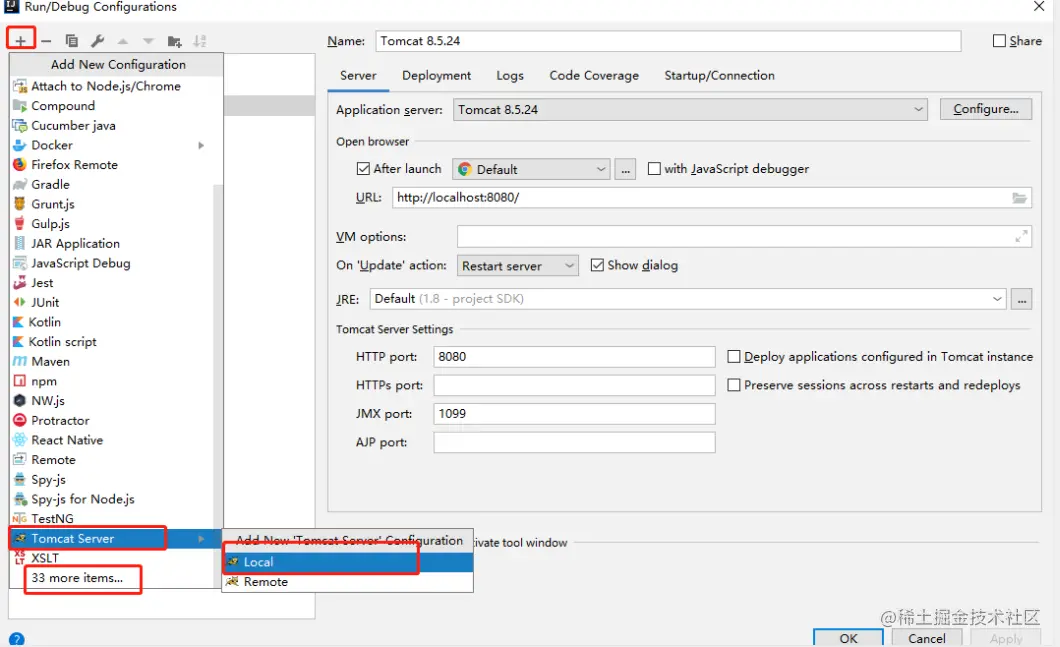This screenshot has width=1060, height=647.
Task: Click the wrench edit defaults icon
Action: (97, 41)
